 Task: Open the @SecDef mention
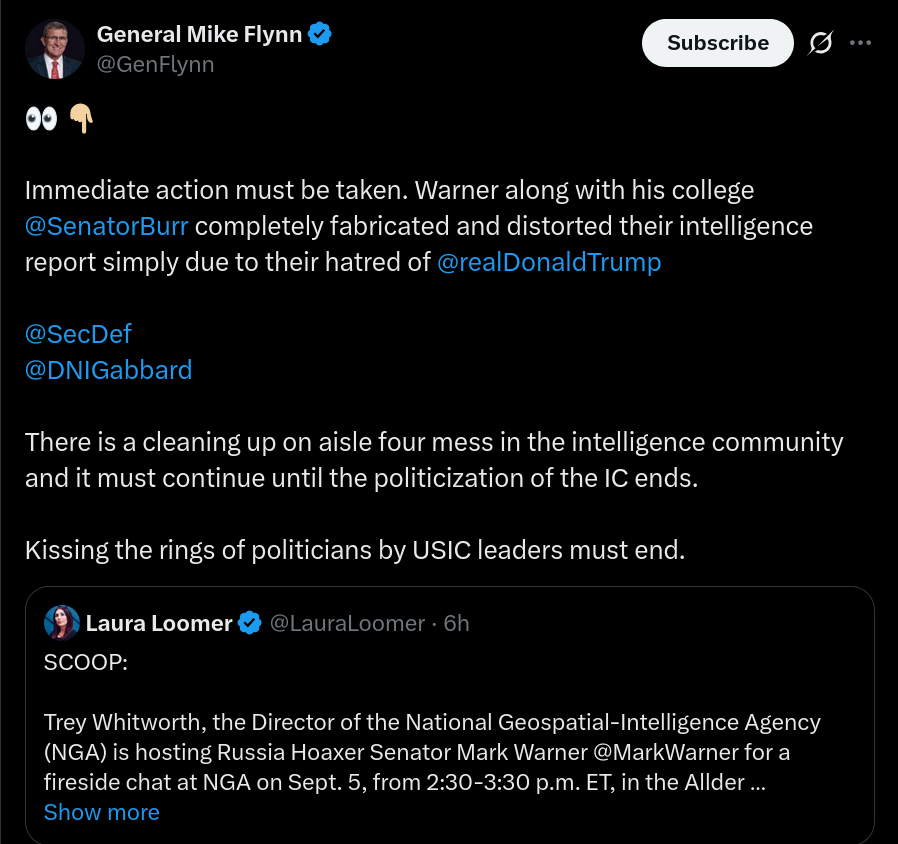coord(78,334)
